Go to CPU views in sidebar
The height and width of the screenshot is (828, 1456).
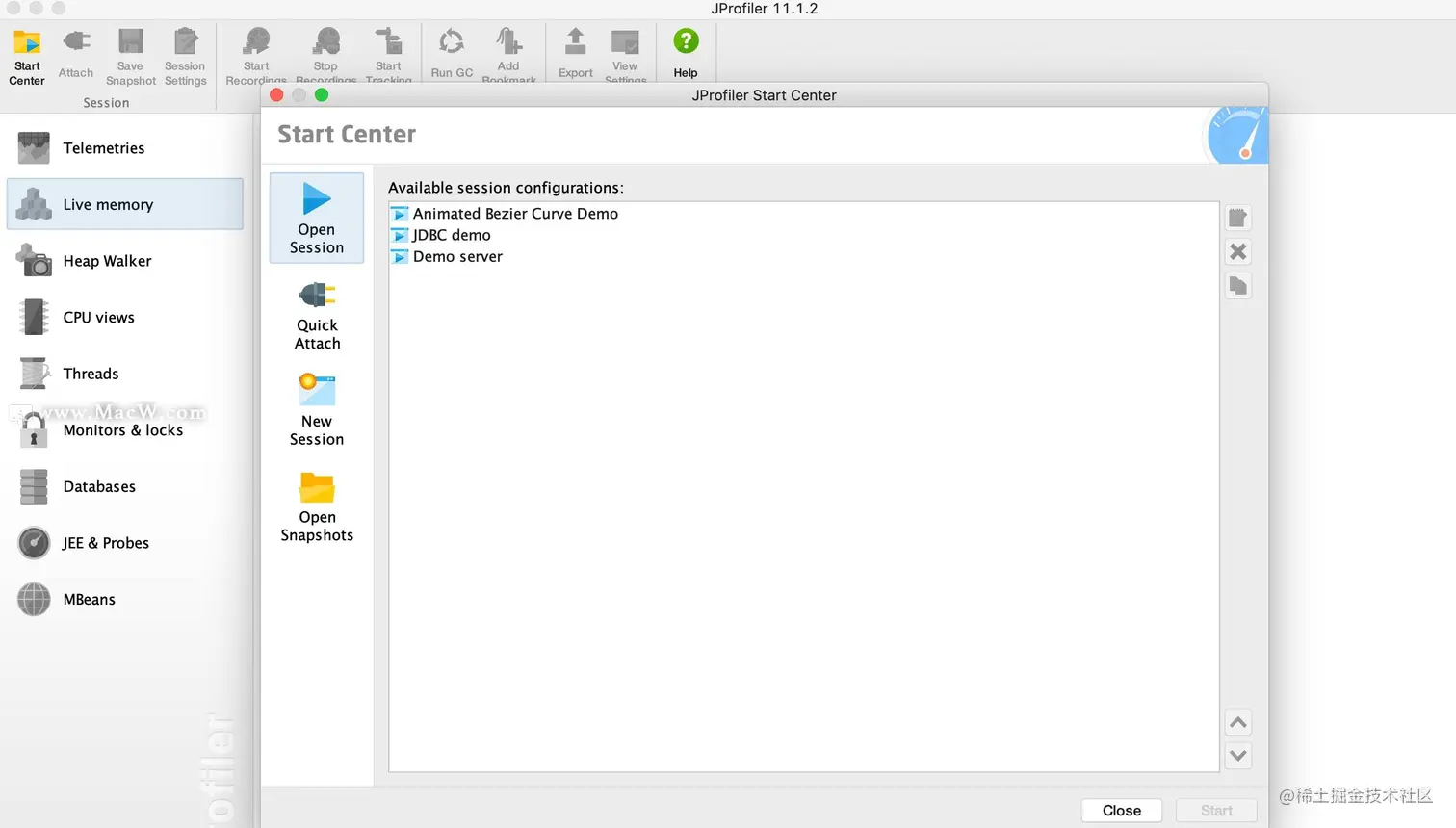click(x=125, y=317)
